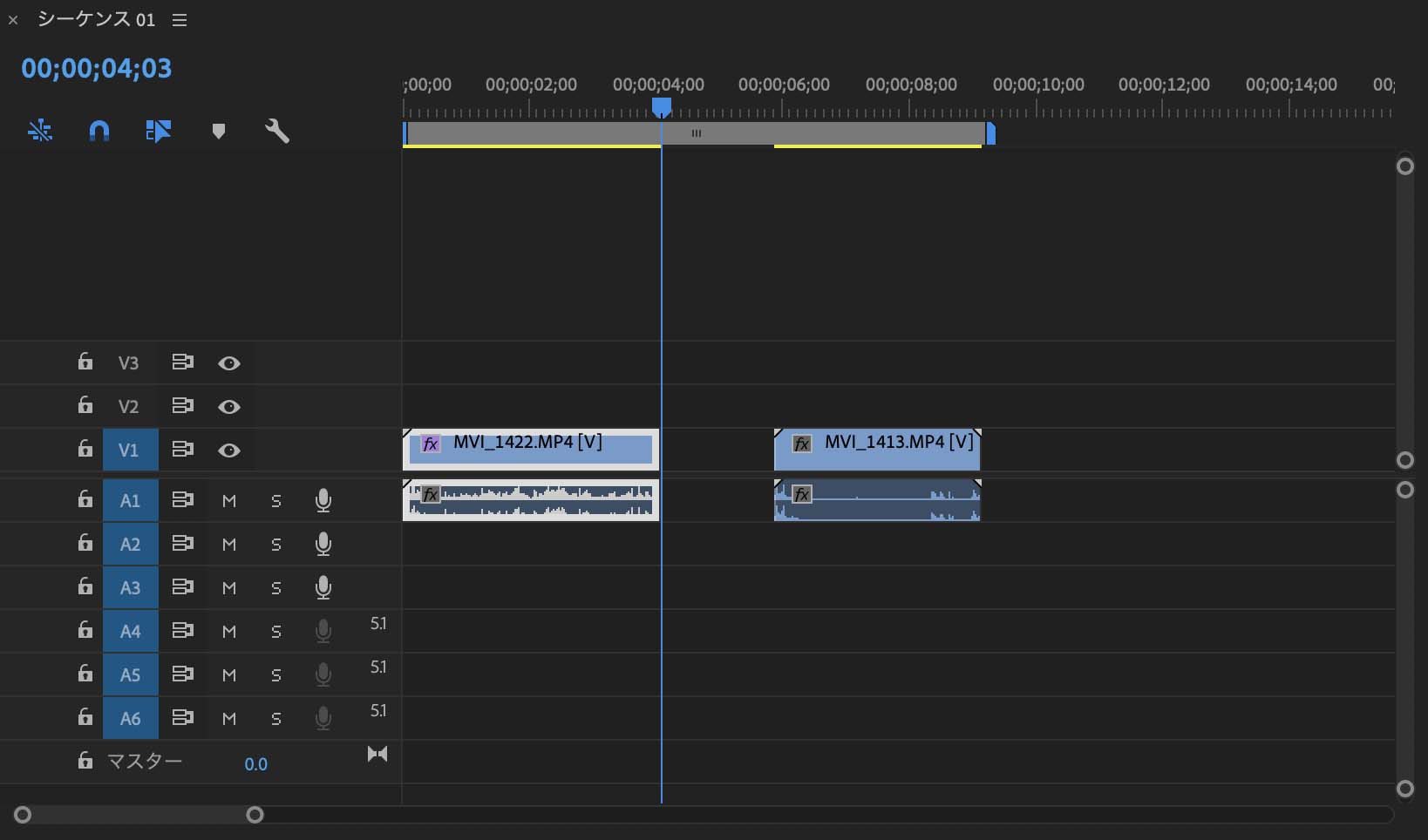Toggle A2 track targeting
The height and width of the screenshot is (840, 1428).
pos(131,544)
